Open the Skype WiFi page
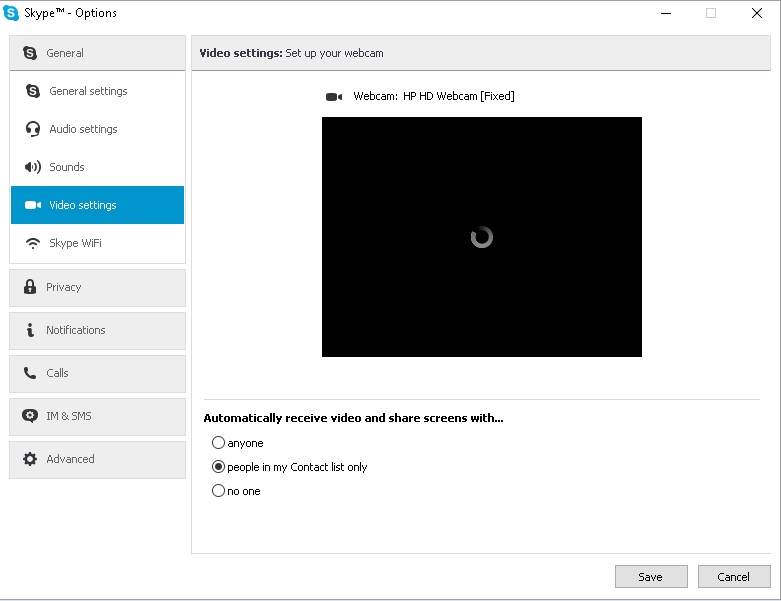 98,243
